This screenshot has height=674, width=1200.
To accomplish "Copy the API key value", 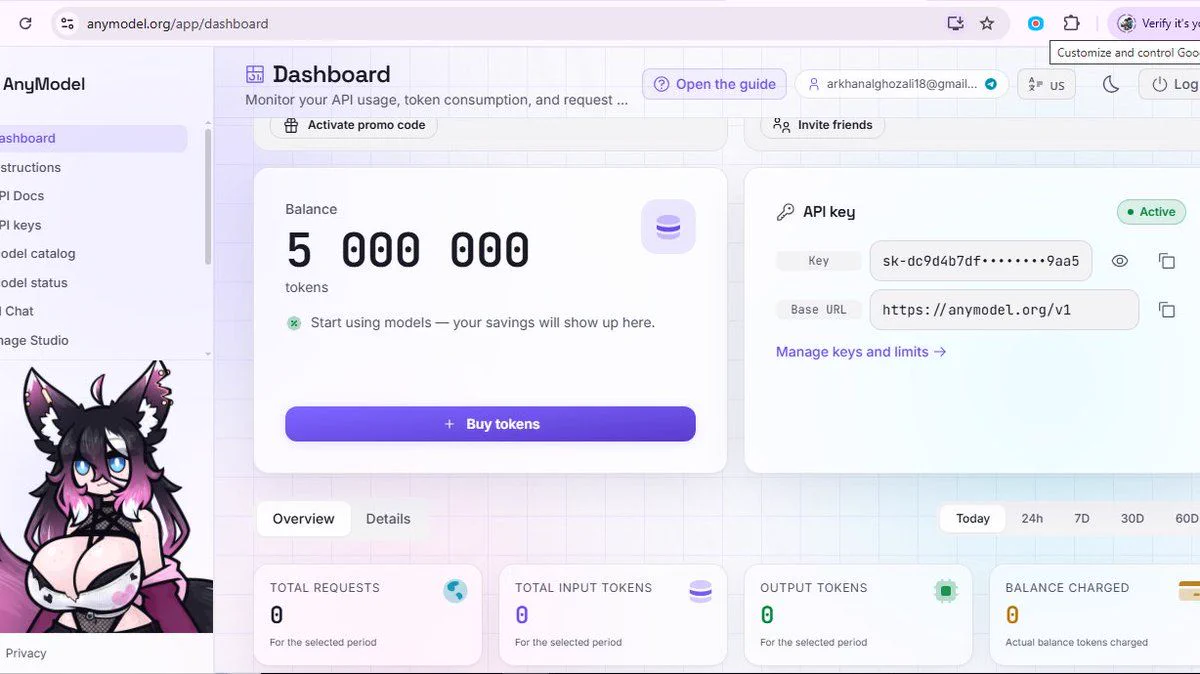I will tap(1167, 261).
